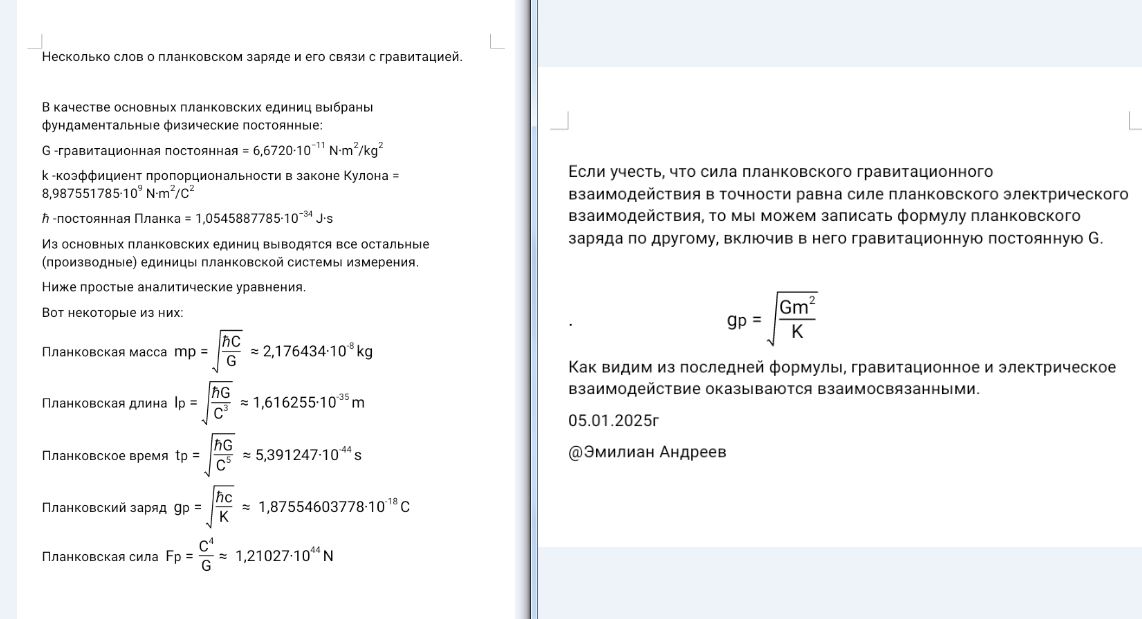
Task: Click the line "взаимодействия в точности равна силе"
Action: pyautogui.click(x=848, y=194)
